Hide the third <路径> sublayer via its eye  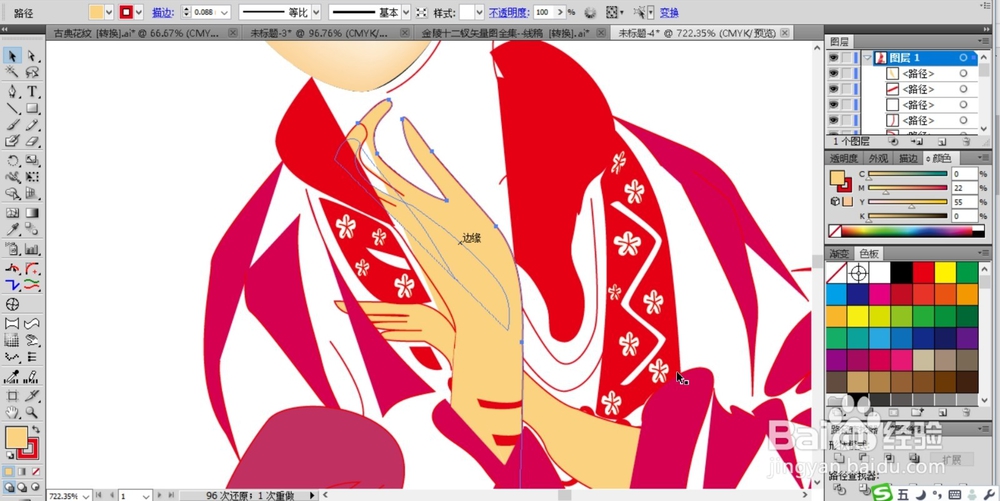pos(834,105)
